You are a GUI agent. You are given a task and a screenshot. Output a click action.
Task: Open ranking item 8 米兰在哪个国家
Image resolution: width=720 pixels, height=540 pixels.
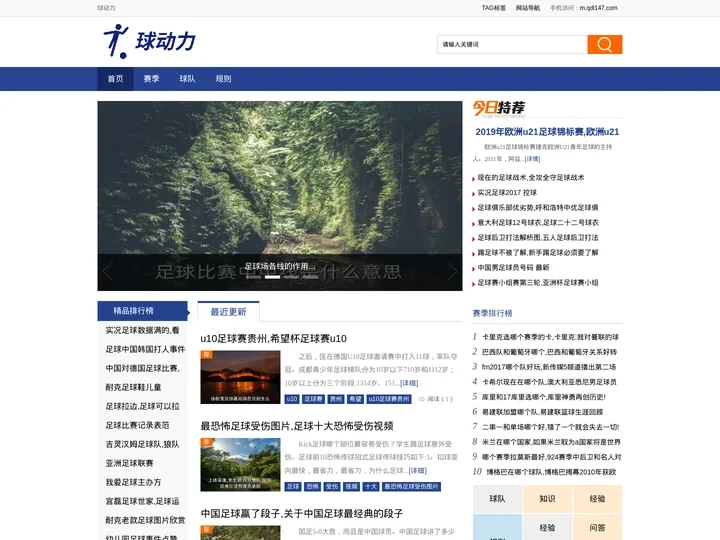551,442
